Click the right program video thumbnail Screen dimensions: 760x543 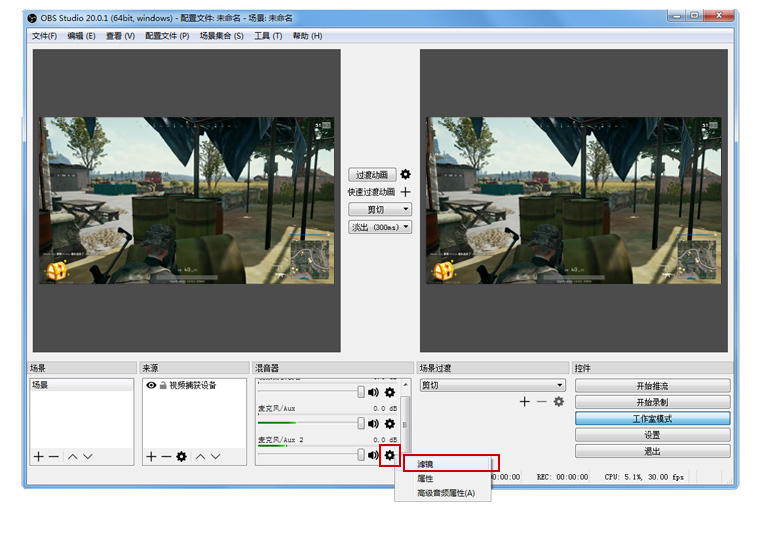tap(573, 200)
